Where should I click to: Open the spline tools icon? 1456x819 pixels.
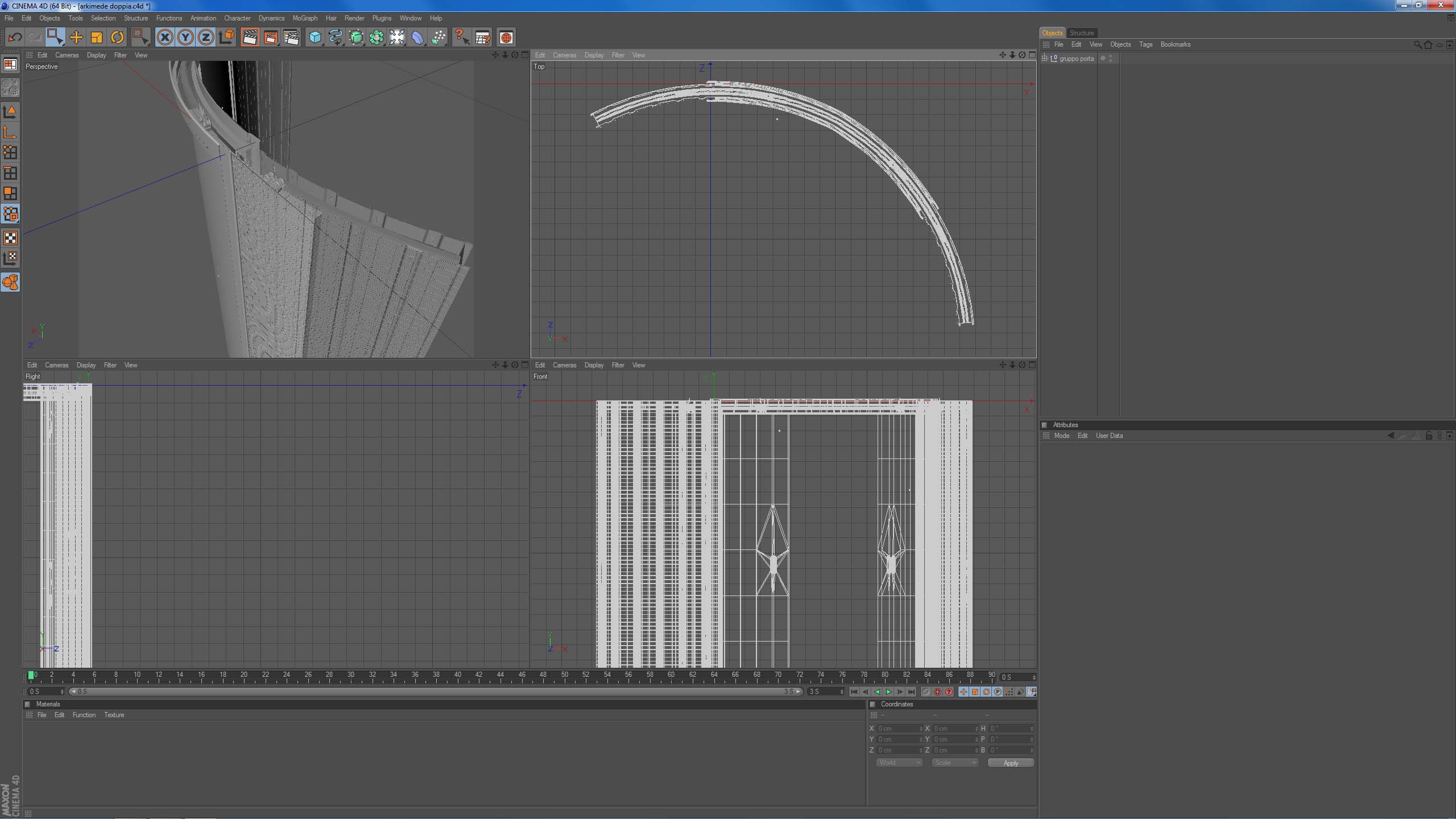[x=336, y=38]
